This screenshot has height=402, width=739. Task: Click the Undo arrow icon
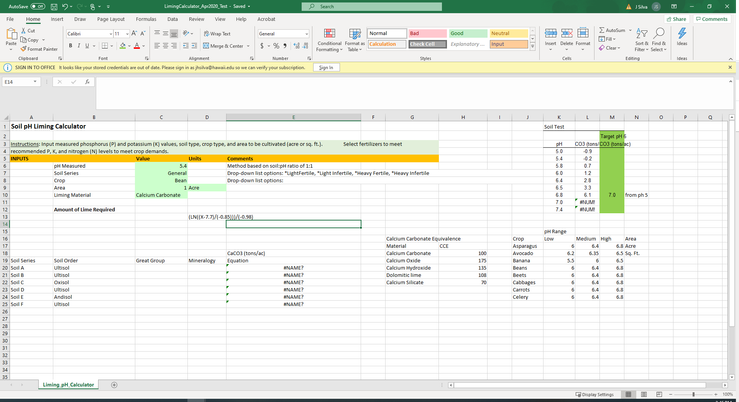pyautogui.click(x=65, y=7)
